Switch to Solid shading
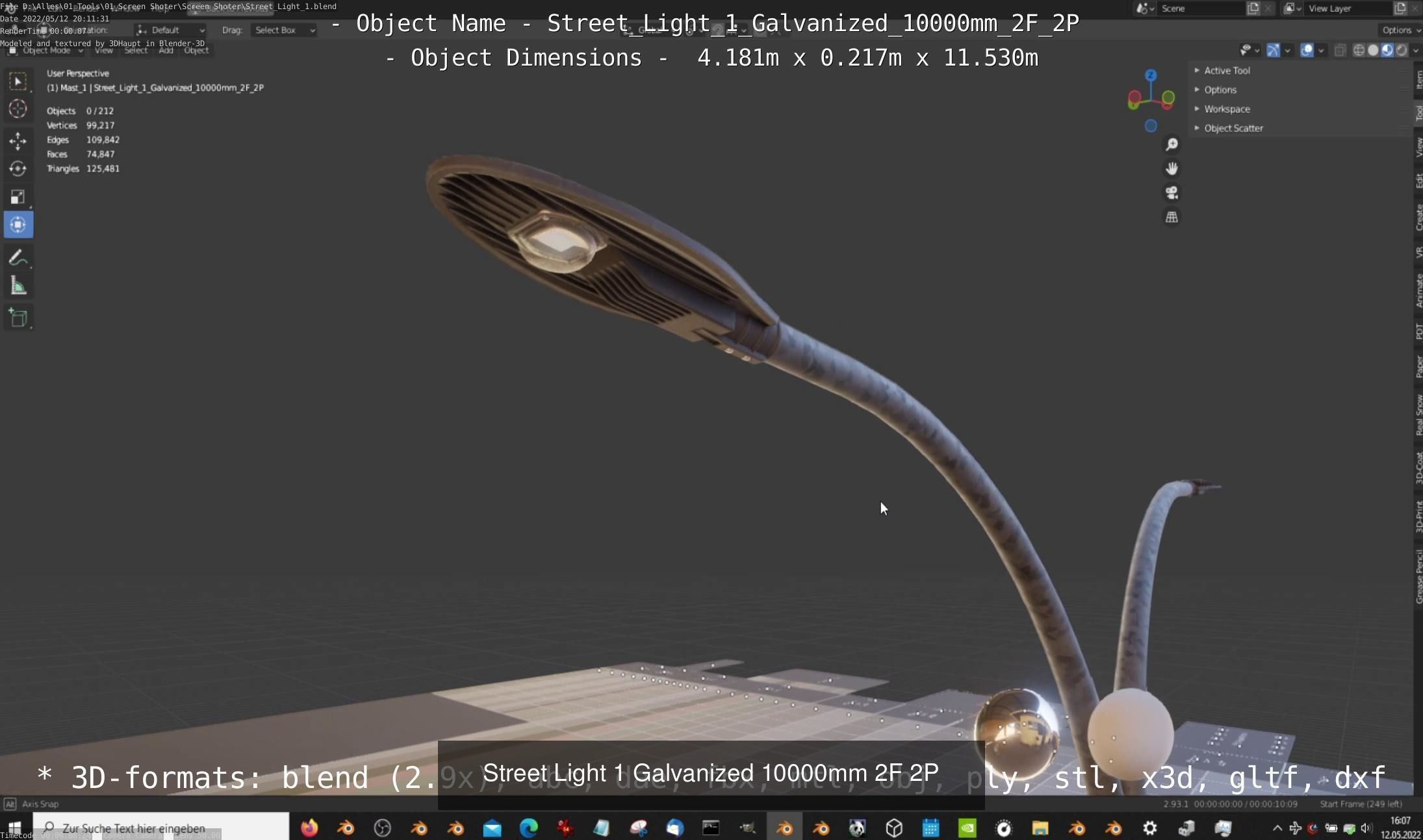The width and height of the screenshot is (1423, 840). coord(1373,50)
